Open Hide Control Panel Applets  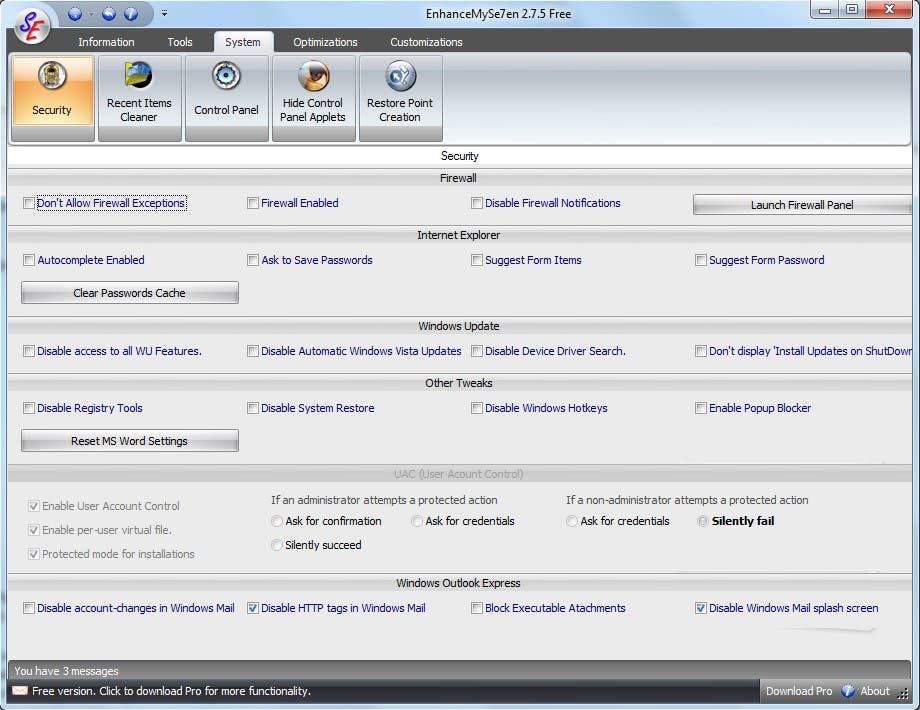(313, 98)
